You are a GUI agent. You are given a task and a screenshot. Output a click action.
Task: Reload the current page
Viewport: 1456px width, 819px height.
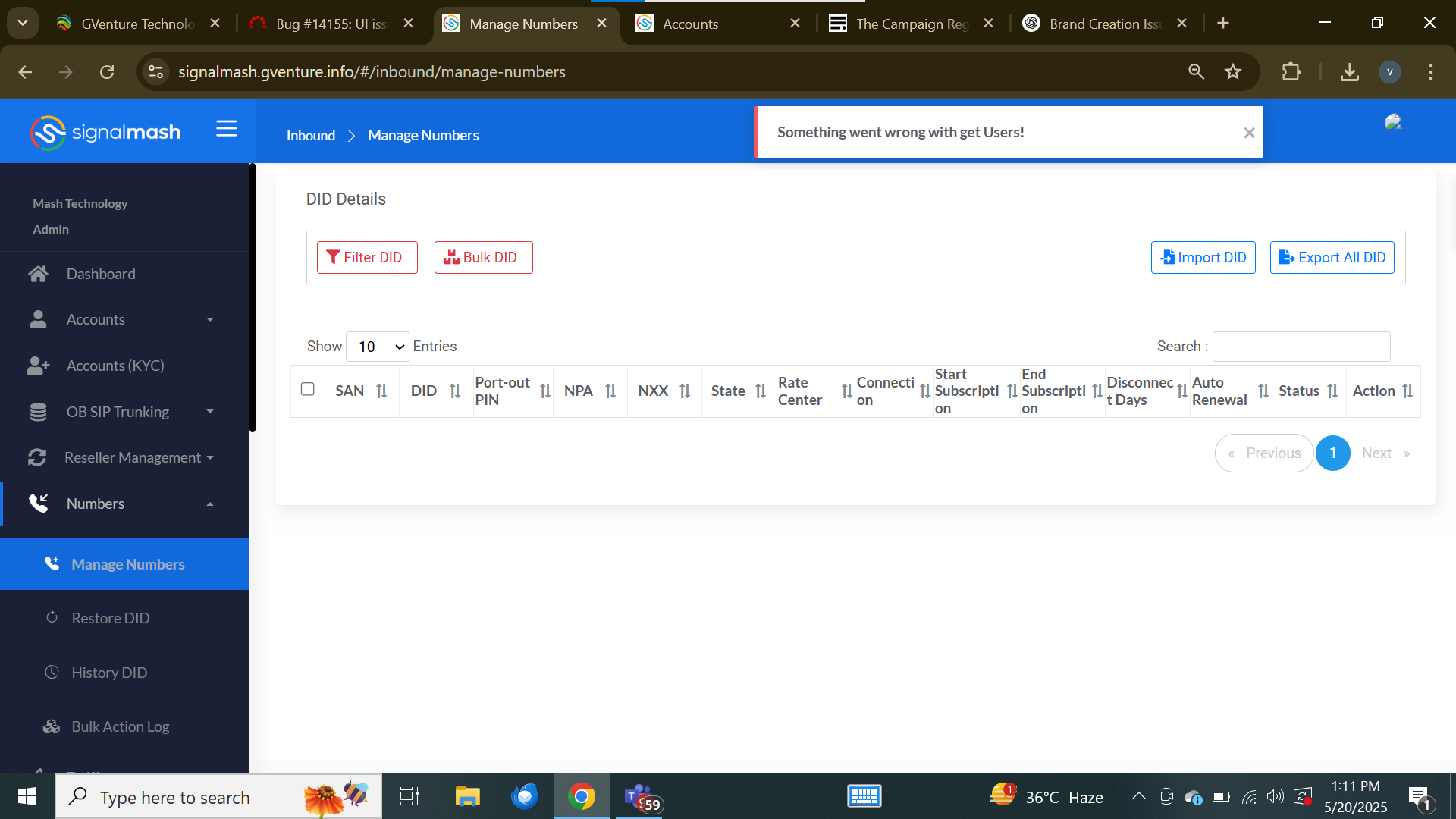point(107,72)
